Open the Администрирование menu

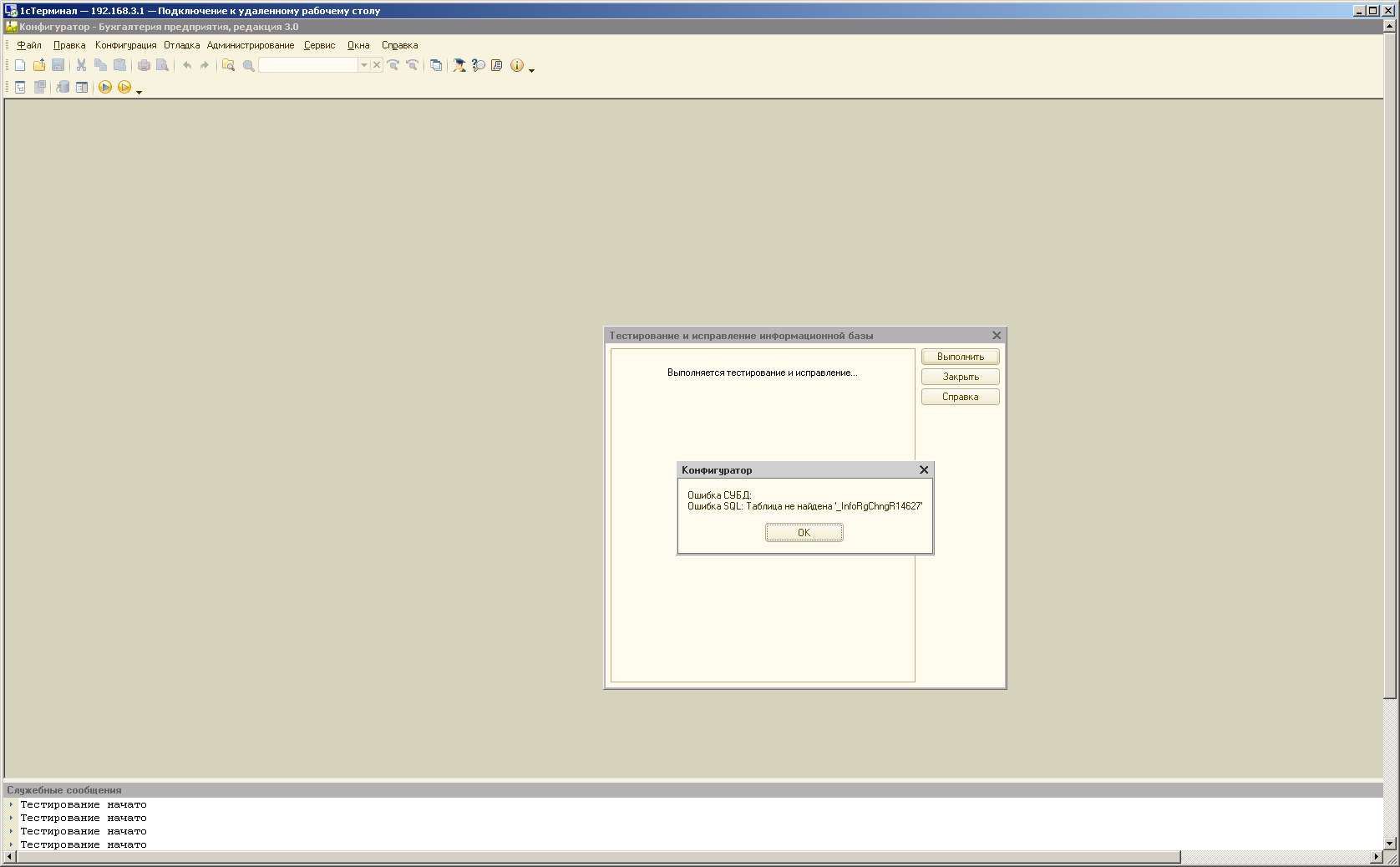[x=251, y=45]
